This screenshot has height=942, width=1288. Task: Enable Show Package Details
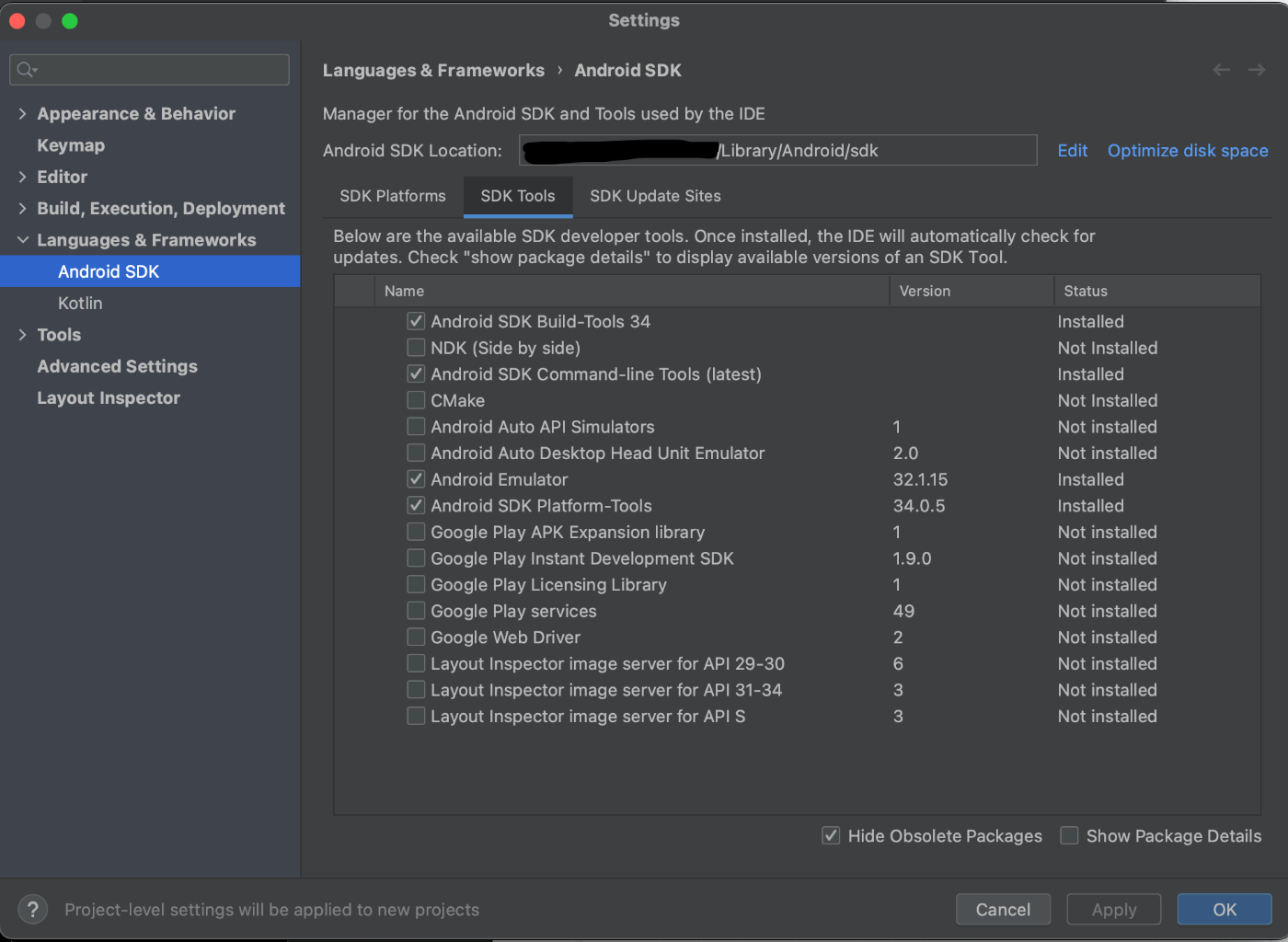(x=1069, y=835)
